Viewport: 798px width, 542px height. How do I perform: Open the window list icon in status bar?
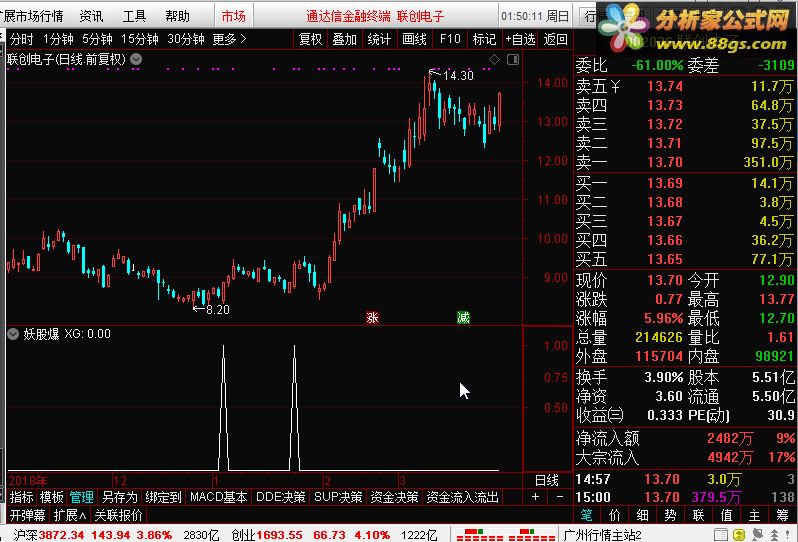(720, 535)
